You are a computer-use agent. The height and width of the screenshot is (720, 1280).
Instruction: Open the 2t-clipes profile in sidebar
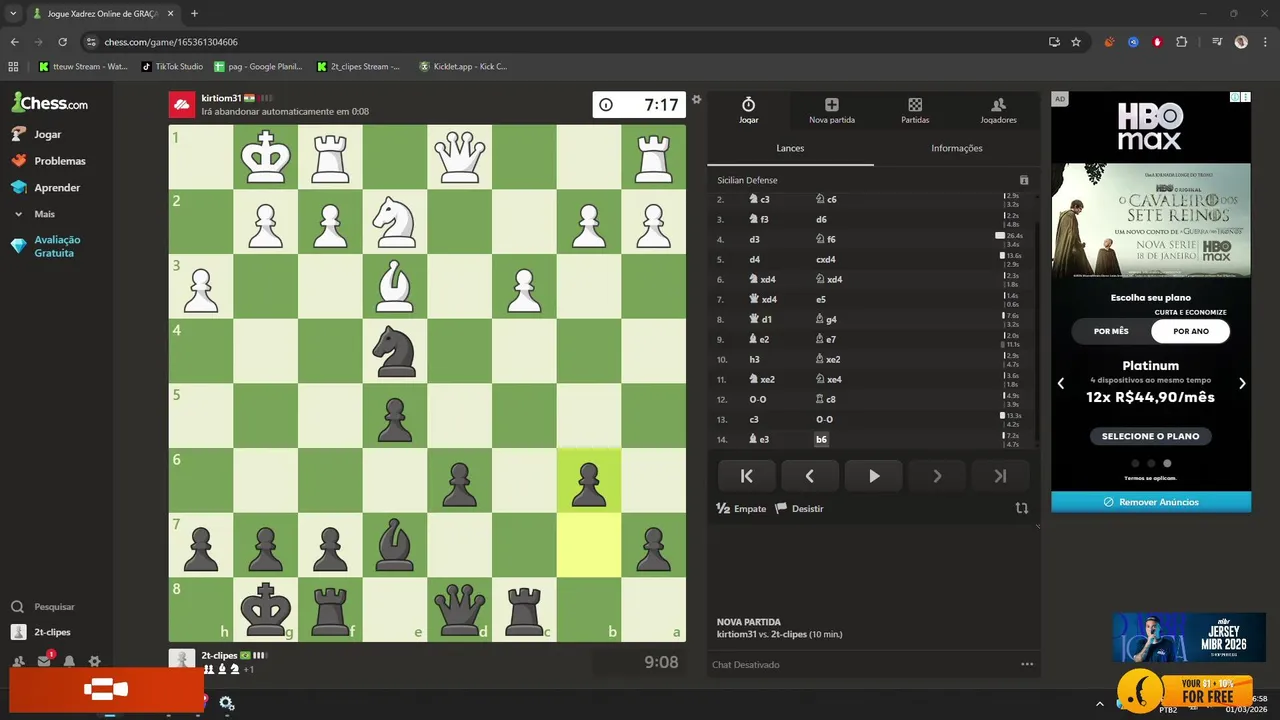[x=42, y=632]
